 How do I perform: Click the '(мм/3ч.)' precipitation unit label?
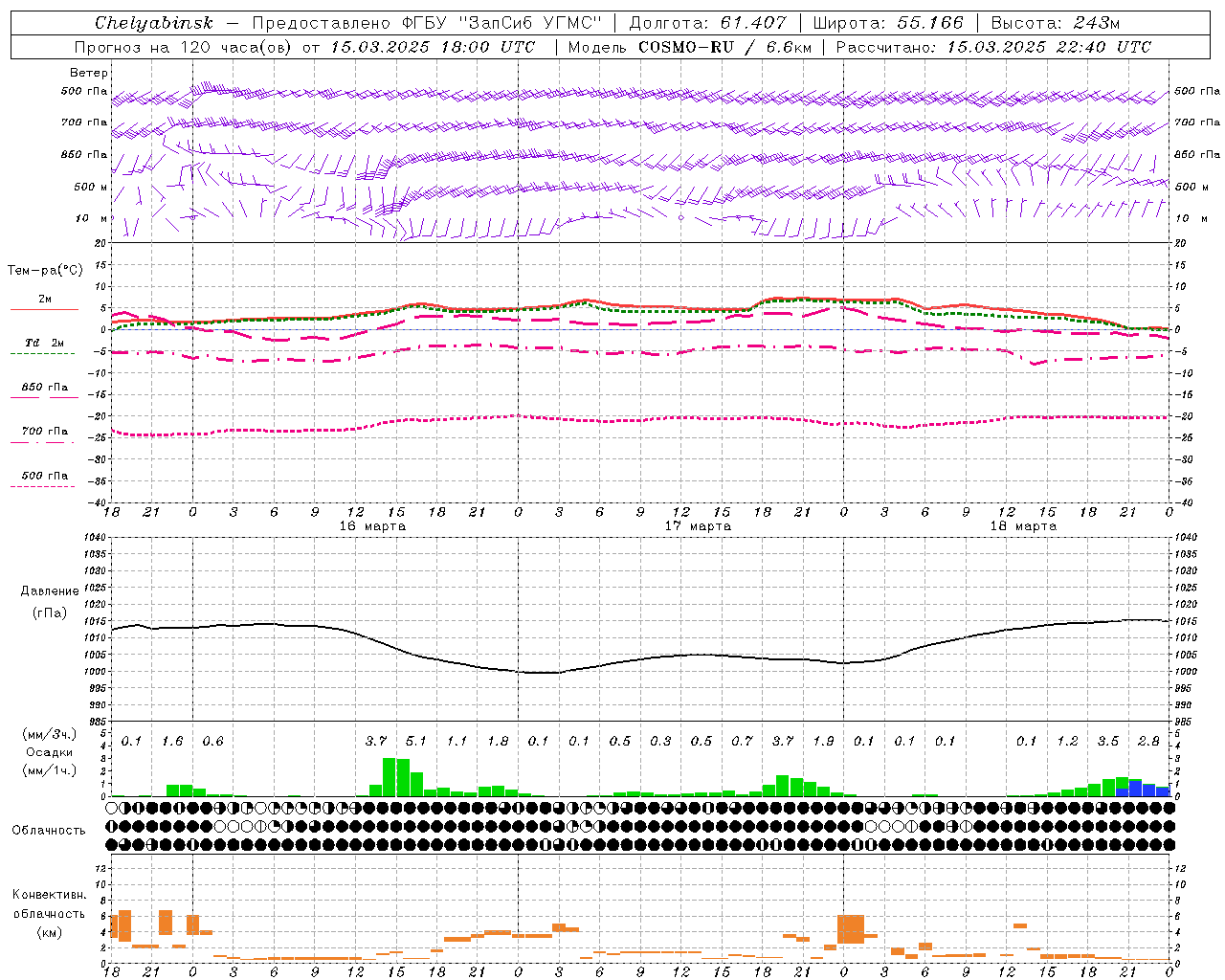tap(50, 734)
